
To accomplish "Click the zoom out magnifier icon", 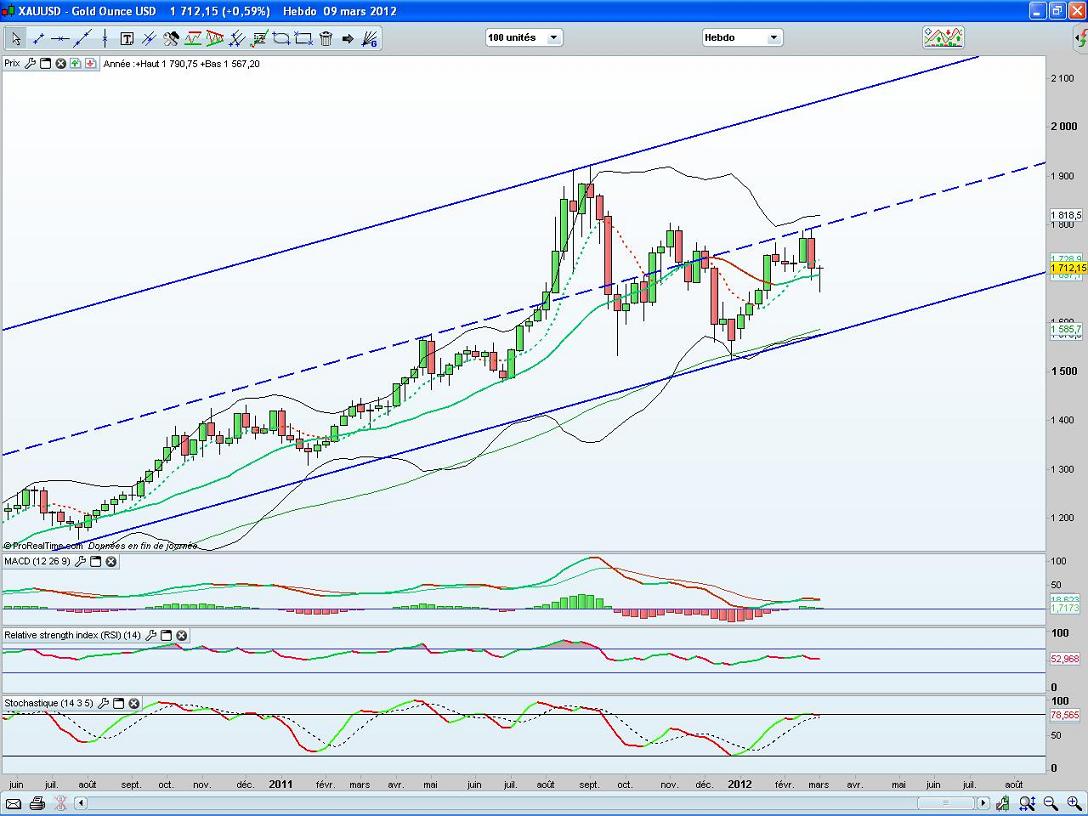I will coord(1050,803).
